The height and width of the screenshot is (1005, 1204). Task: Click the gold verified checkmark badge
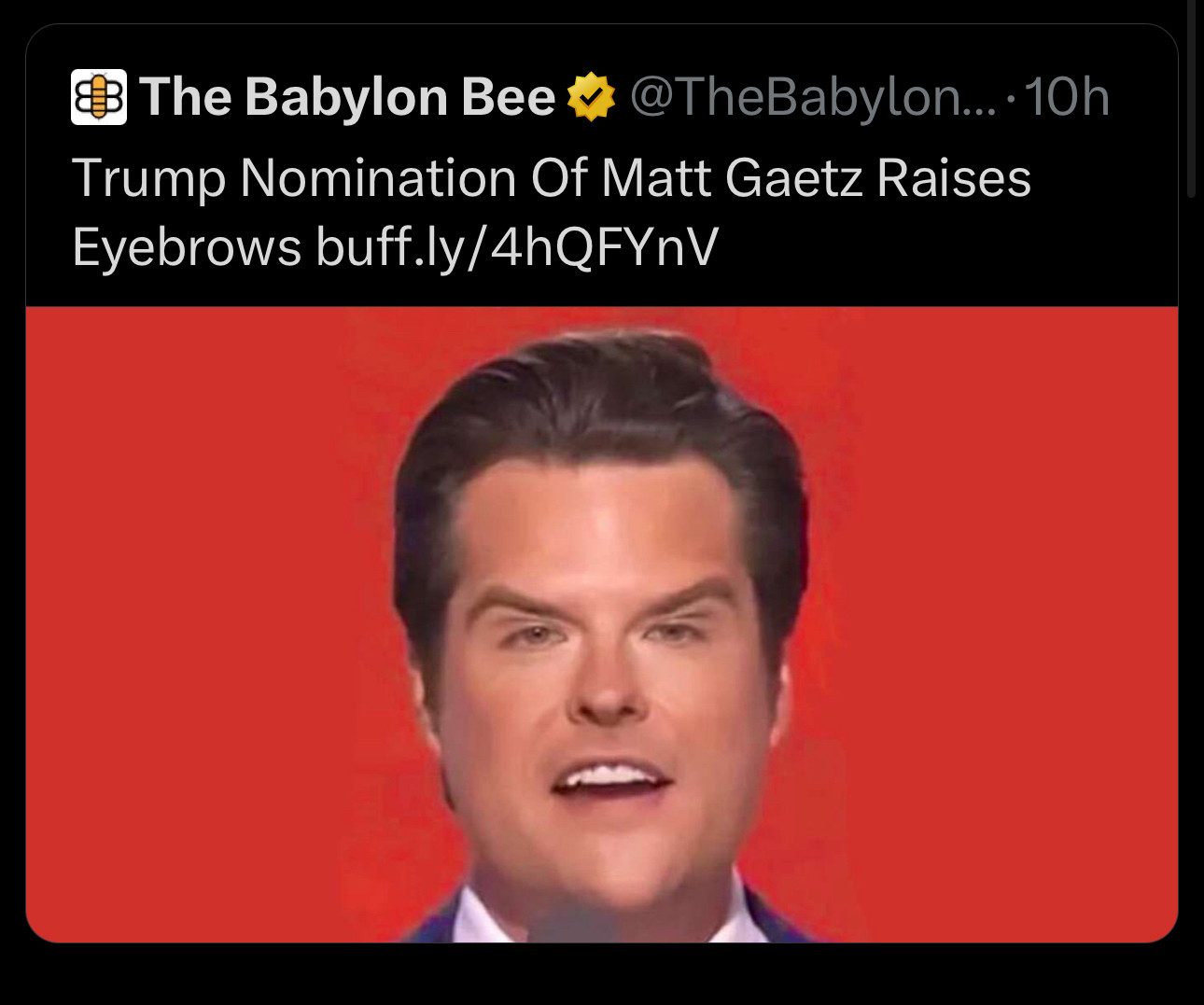(x=592, y=97)
